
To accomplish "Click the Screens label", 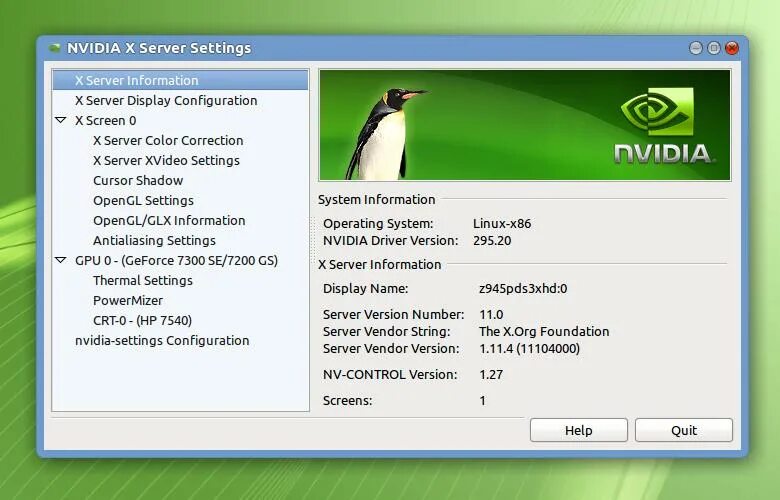I will [x=347, y=400].
